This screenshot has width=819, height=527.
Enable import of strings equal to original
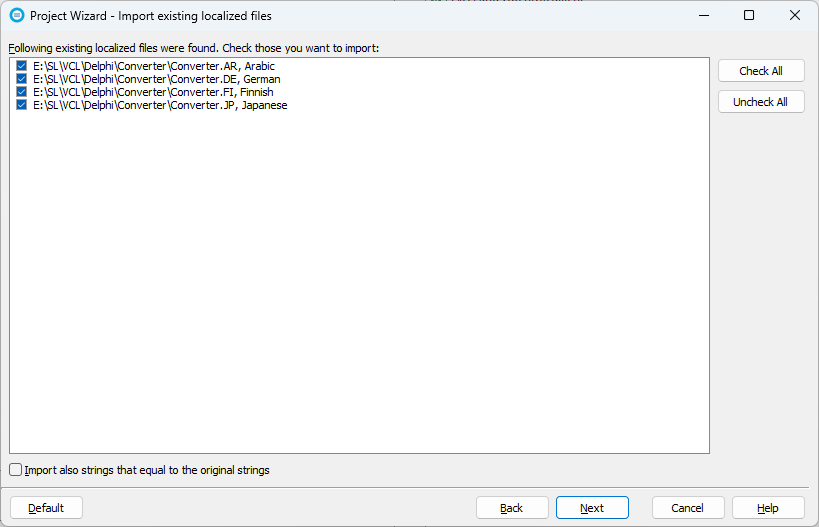(16, 469)
